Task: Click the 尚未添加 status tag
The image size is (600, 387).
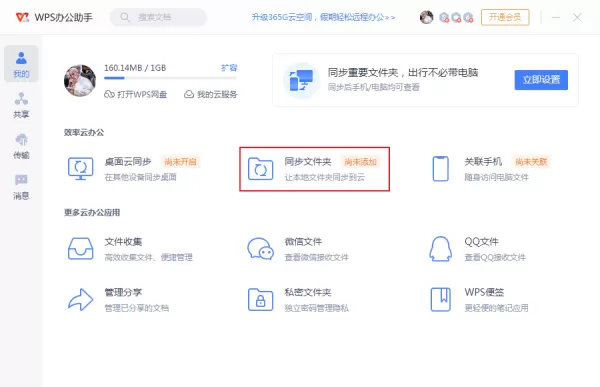Action: click(360, 162)
